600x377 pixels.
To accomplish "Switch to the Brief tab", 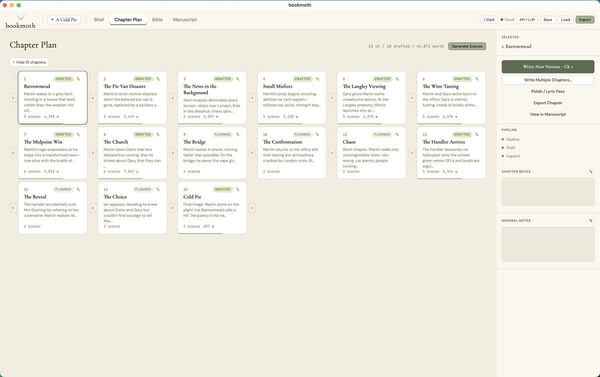I will point(99,20).
